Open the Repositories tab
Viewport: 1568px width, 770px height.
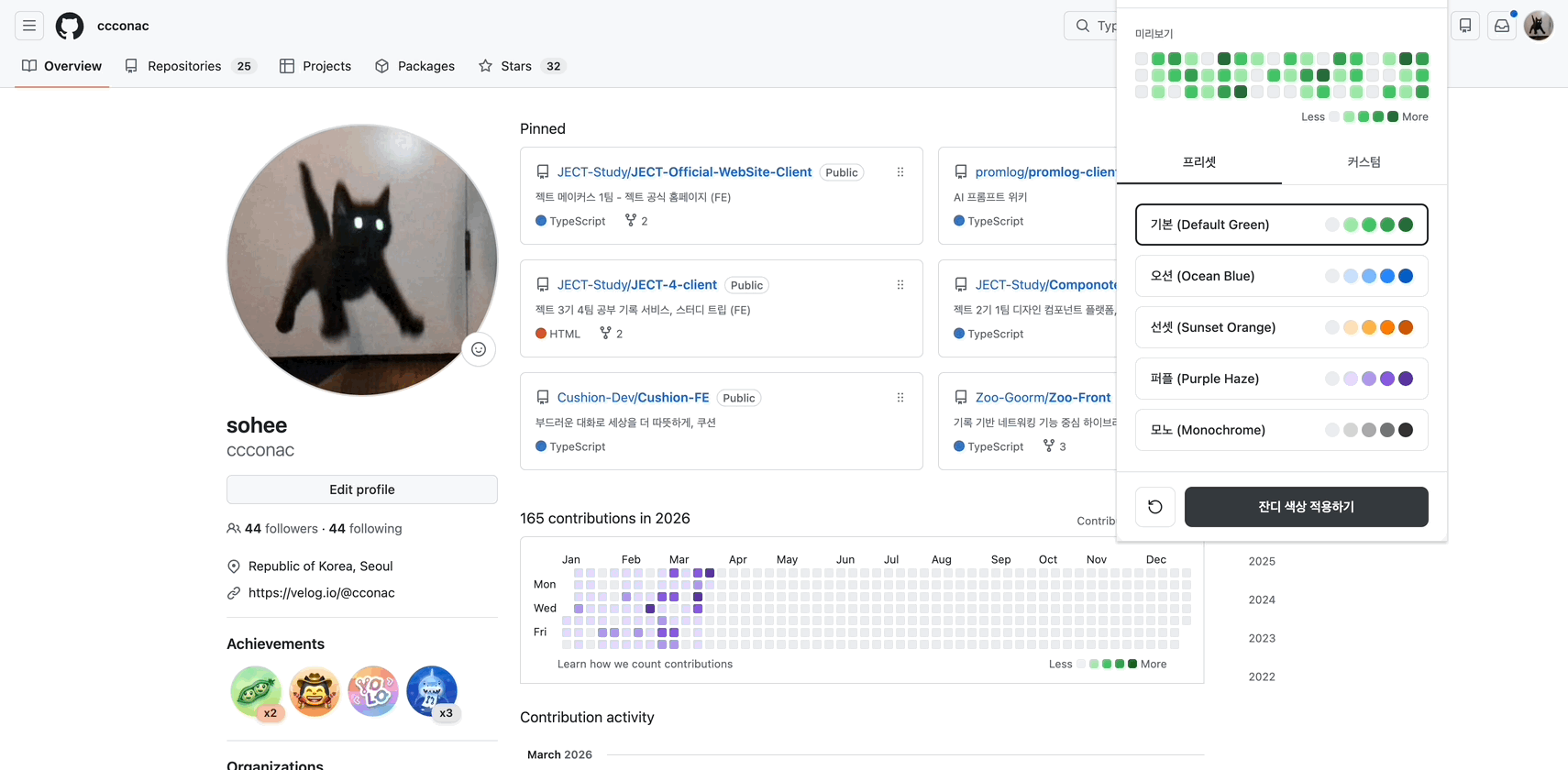point(189,66)
